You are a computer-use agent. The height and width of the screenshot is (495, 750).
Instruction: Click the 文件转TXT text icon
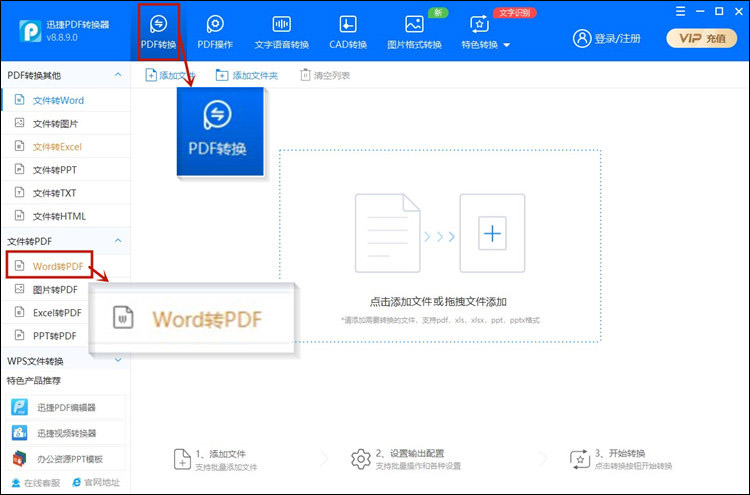pyautogui.click(x=20, y=192)
